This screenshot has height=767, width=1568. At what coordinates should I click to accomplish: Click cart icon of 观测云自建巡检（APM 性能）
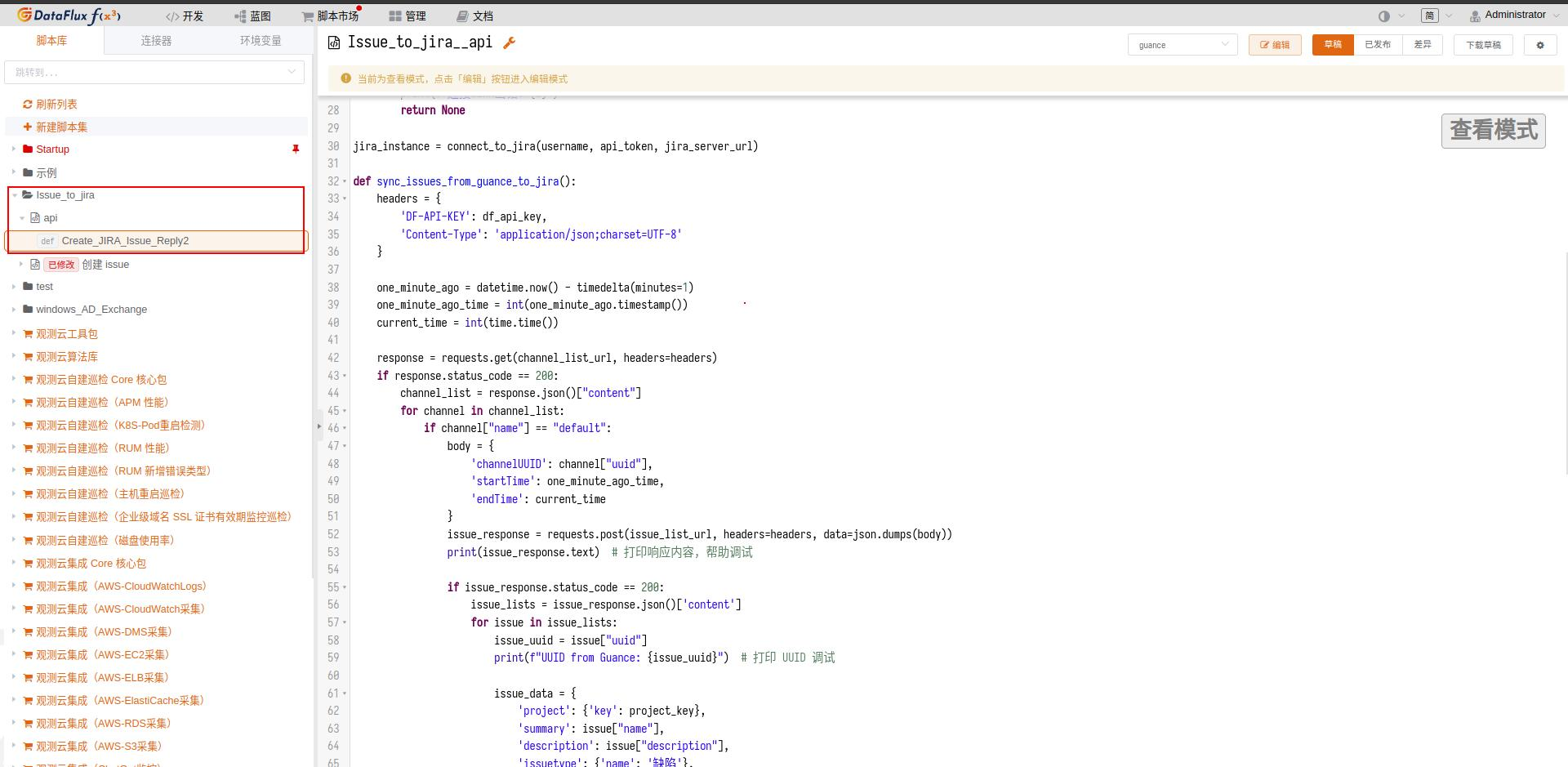click(x=28, y=403)
